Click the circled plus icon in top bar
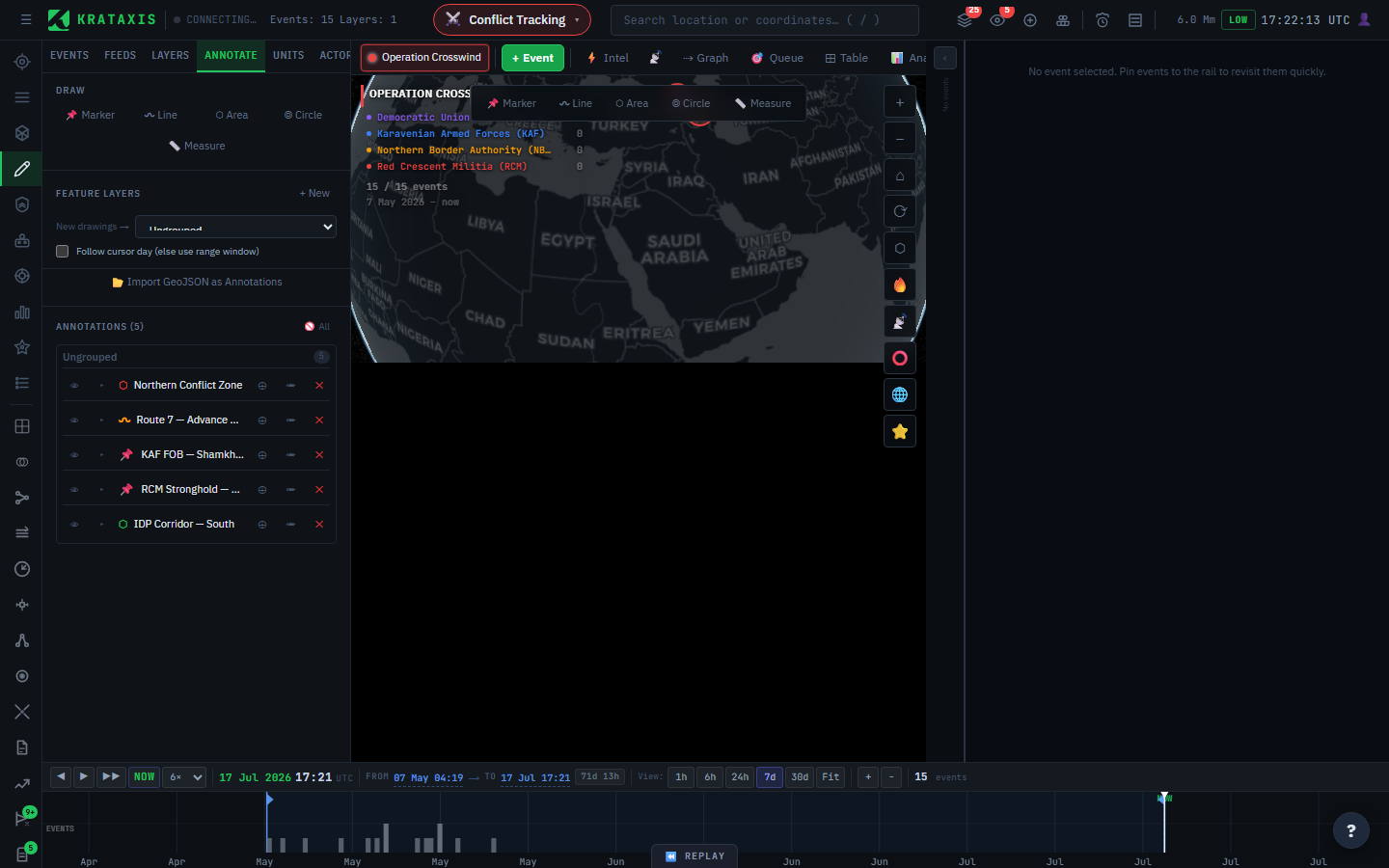The height and width of the screenshot is (868, 1389). [1030, 20]
